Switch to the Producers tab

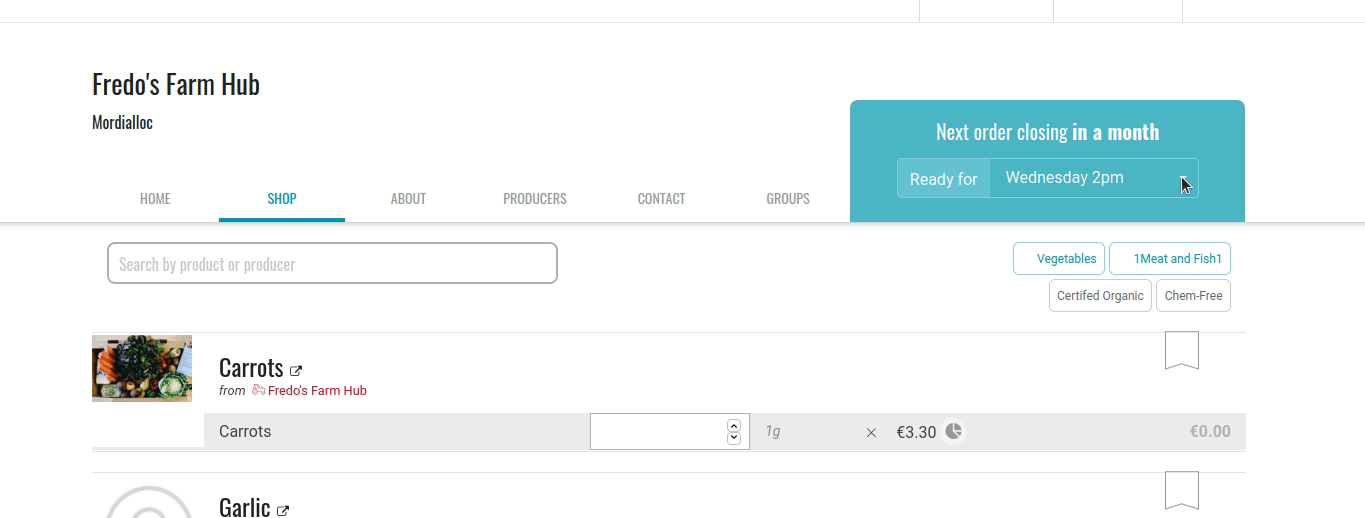(x=535, y=199)
